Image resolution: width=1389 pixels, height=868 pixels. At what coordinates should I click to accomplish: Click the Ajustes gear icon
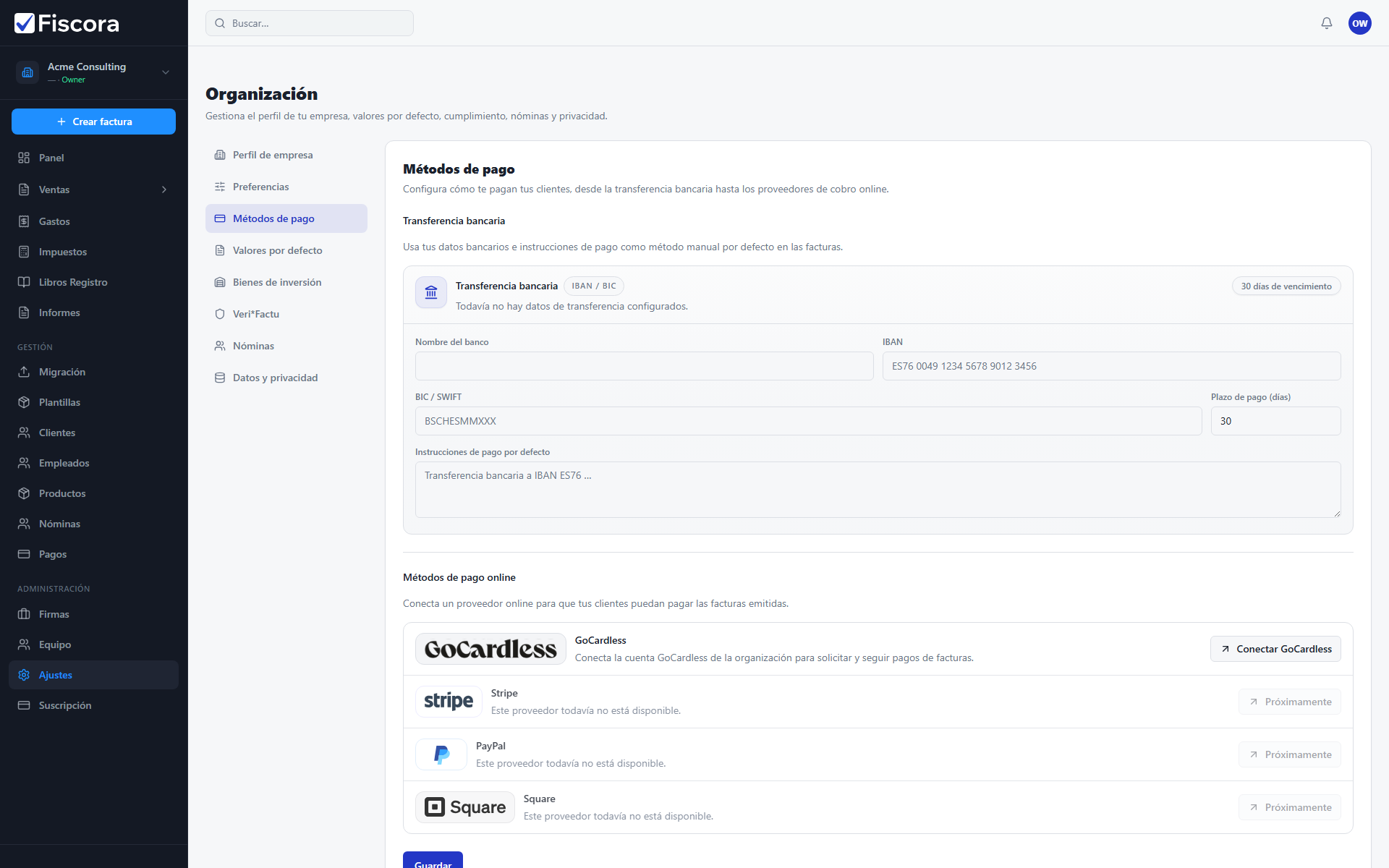click(24, 675)
